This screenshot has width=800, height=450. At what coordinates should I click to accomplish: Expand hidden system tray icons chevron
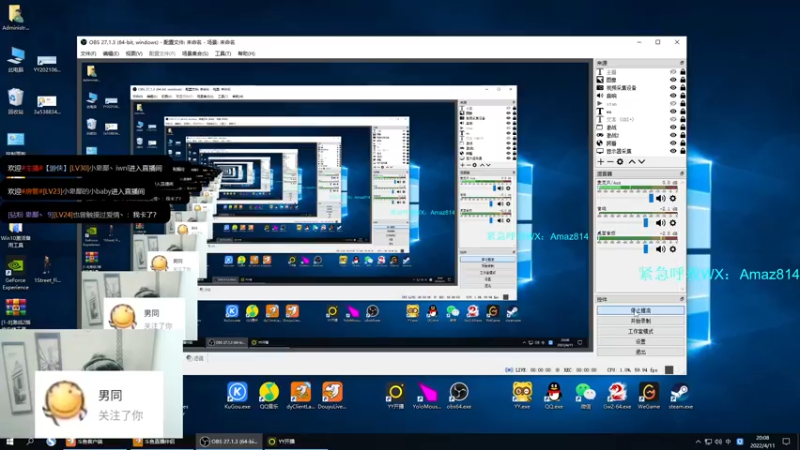pos(698,442)
